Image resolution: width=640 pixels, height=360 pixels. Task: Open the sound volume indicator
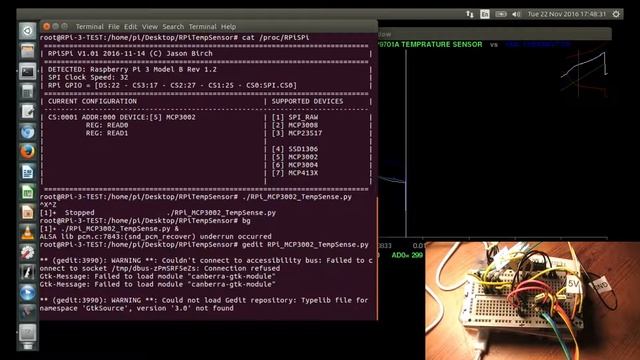pos(516,14)
